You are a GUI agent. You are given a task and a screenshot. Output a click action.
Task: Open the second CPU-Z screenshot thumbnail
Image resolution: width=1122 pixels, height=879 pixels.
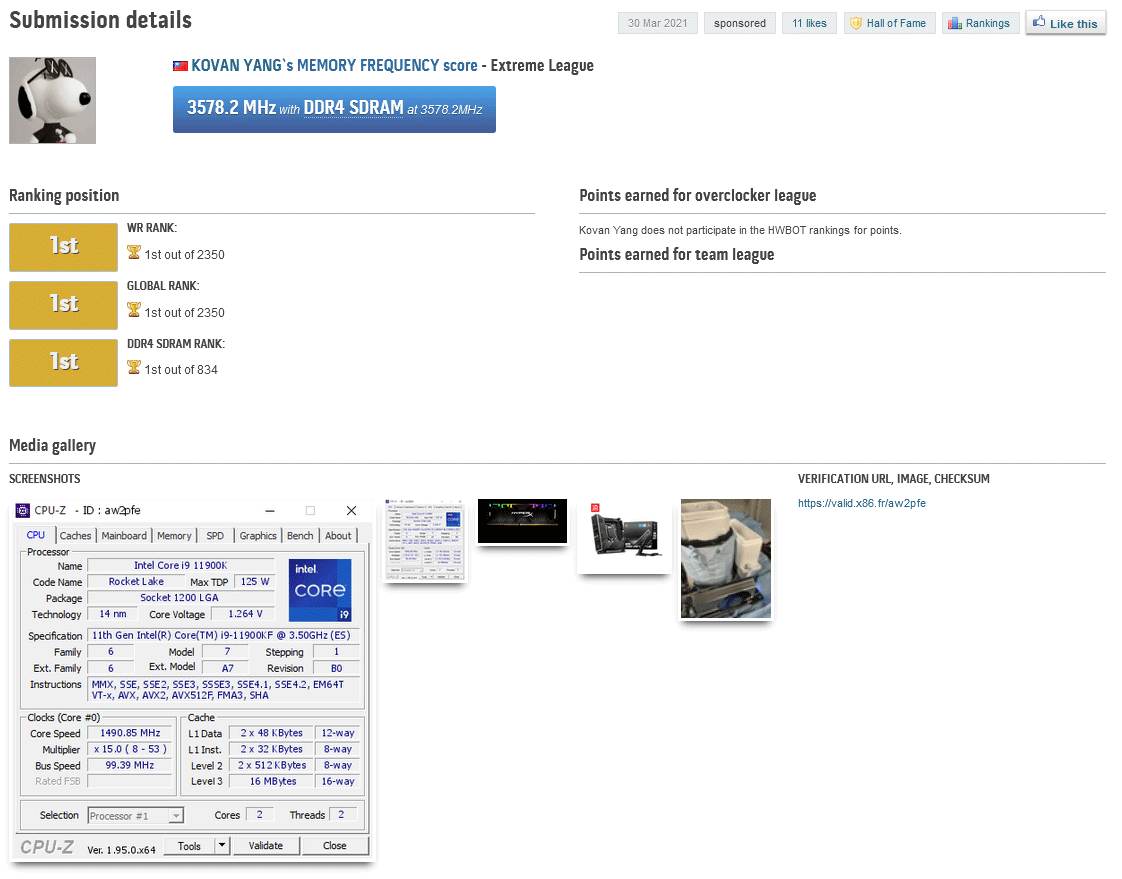click(x=425, y=540)
